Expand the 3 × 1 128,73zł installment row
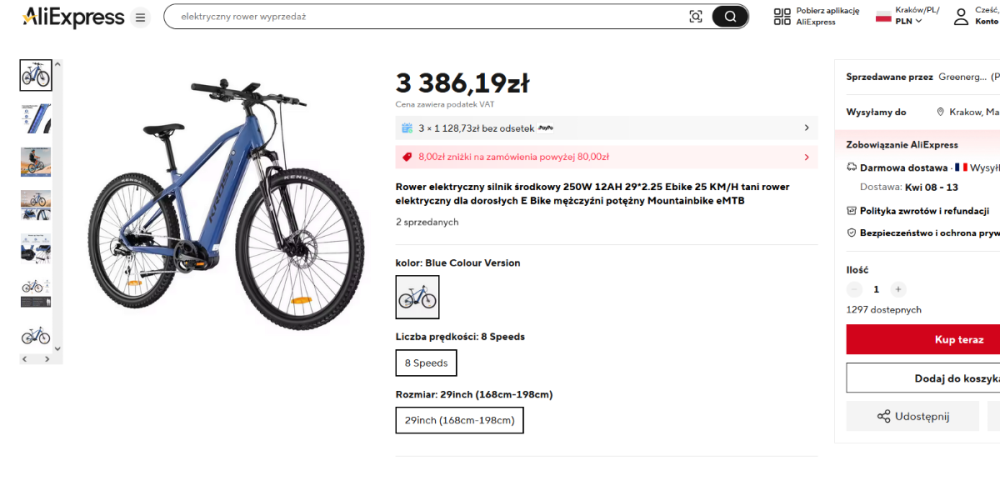 [606, 128]
